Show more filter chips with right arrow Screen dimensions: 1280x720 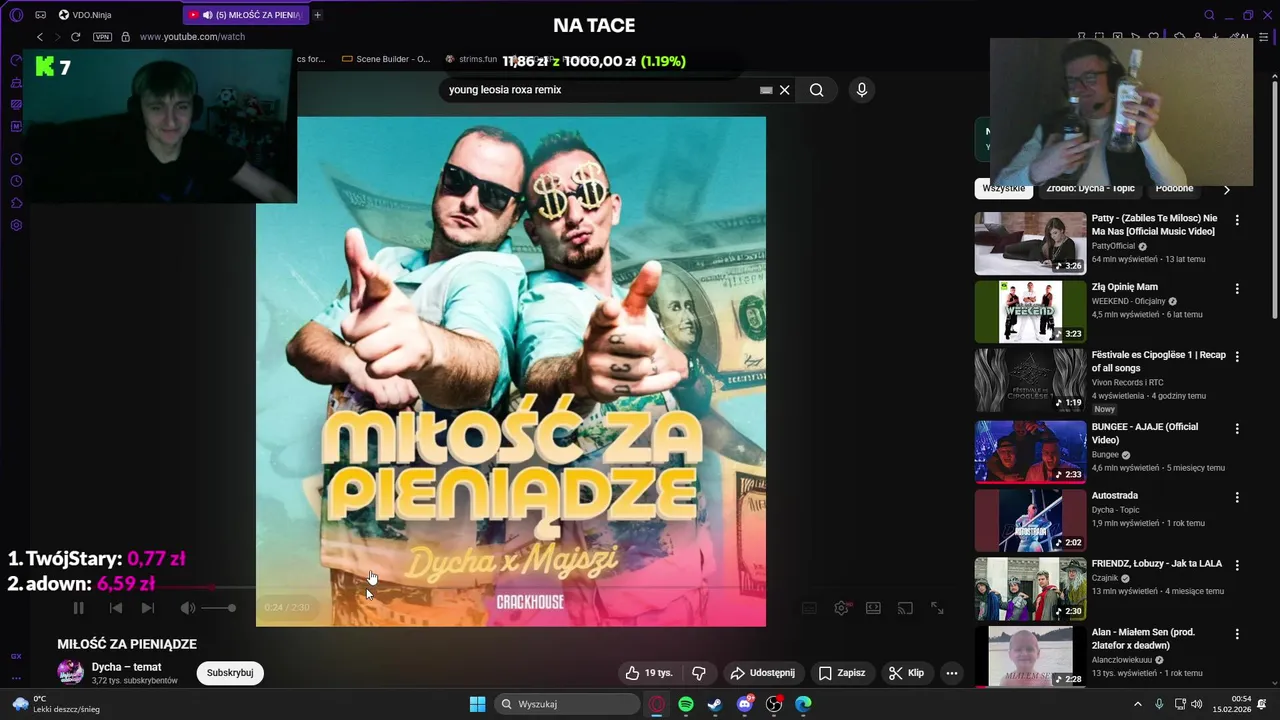[1227, 189]
